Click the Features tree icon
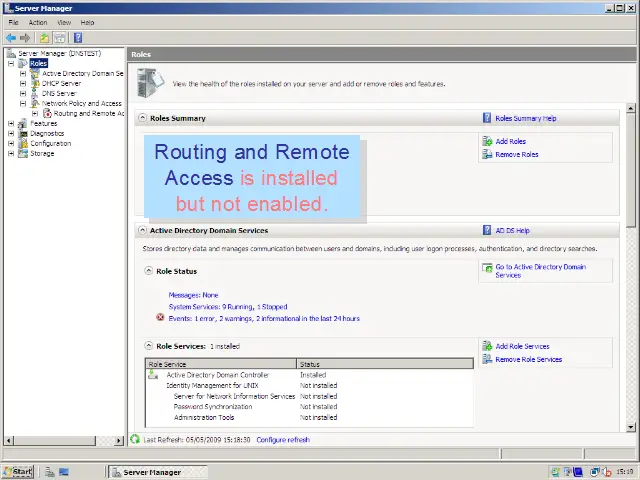Viewport: 640px width, 480px height. pos(23,123)
